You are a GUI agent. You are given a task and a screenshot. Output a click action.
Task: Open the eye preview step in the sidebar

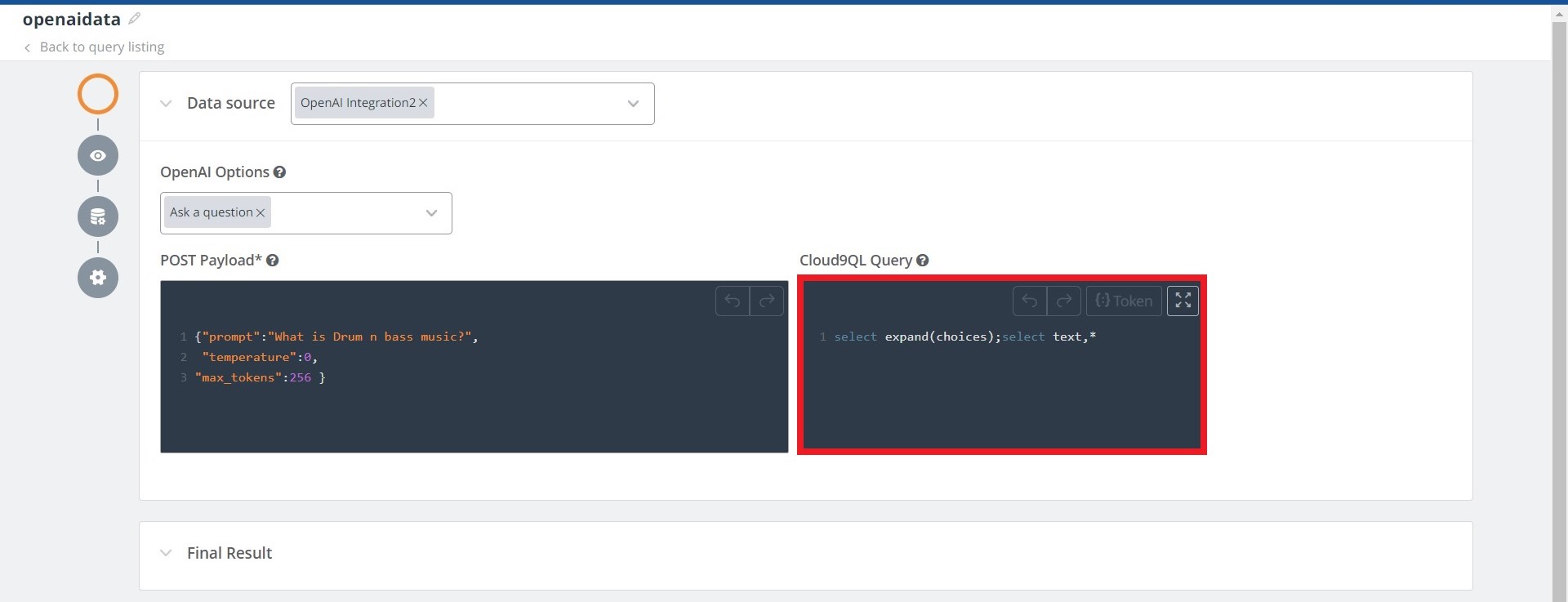[x=98, y=155]
